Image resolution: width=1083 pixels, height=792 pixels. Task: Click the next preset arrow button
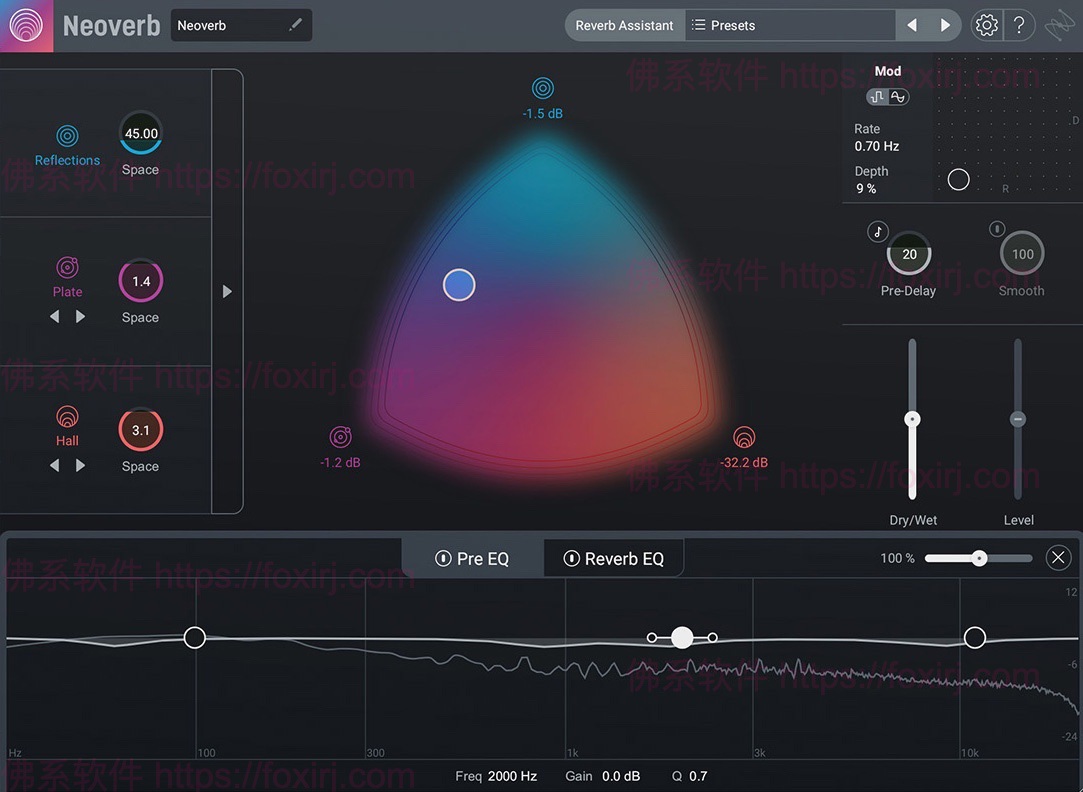945,24
